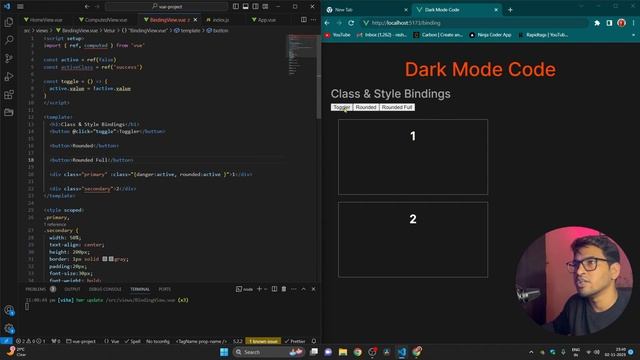The image size is (640, 360).
Task: Open terminal panel more actions
Action: [293, 289]
